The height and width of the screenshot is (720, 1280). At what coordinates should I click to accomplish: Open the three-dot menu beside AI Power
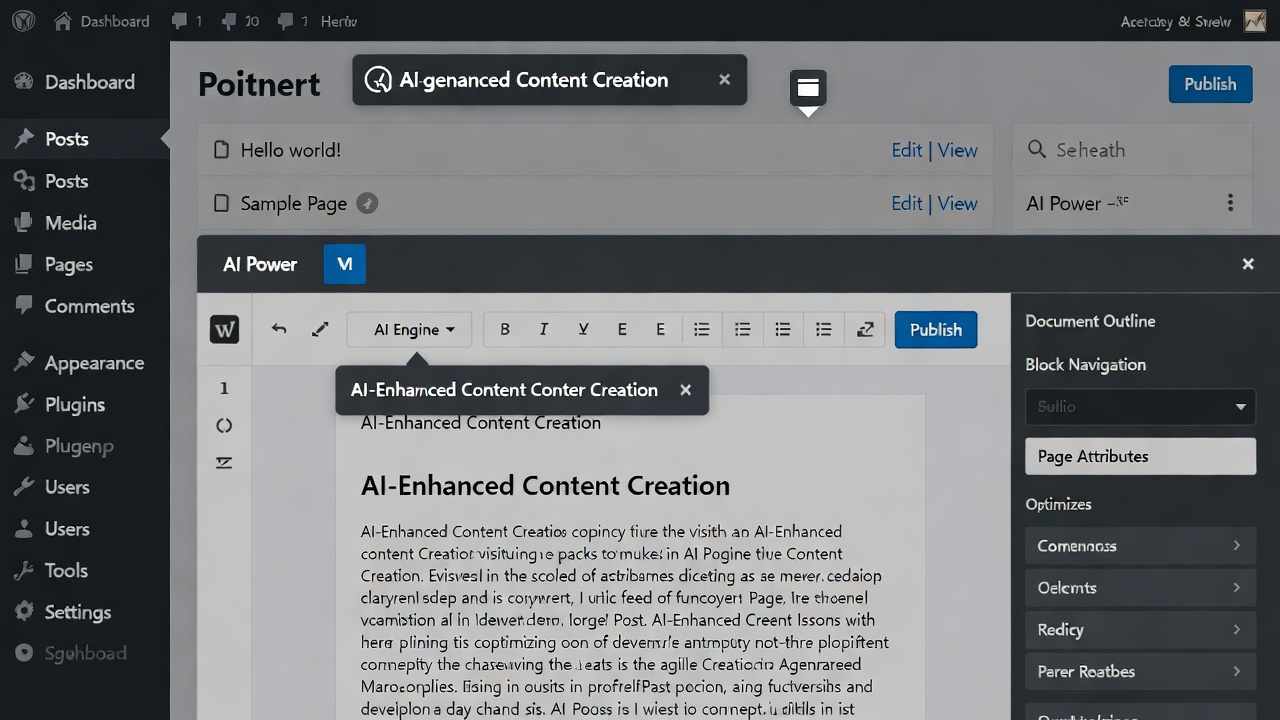1230,203
